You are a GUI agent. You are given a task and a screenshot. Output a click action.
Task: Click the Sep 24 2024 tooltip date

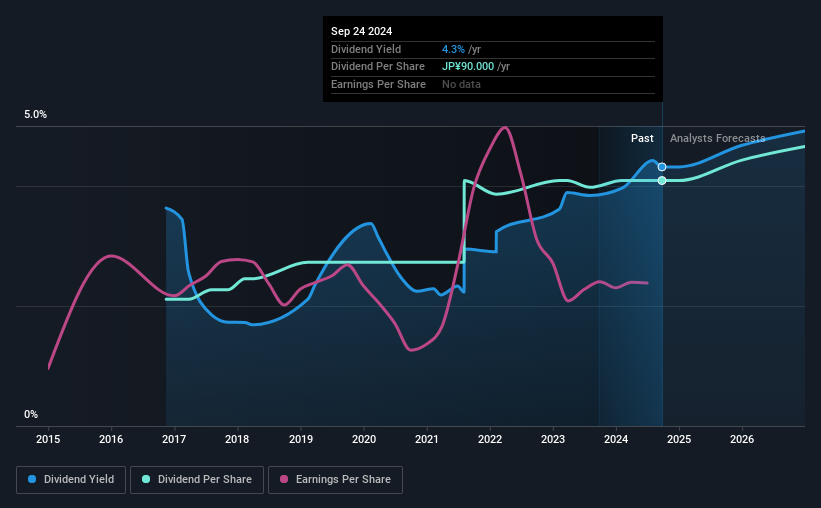click(x=361, y=31)
